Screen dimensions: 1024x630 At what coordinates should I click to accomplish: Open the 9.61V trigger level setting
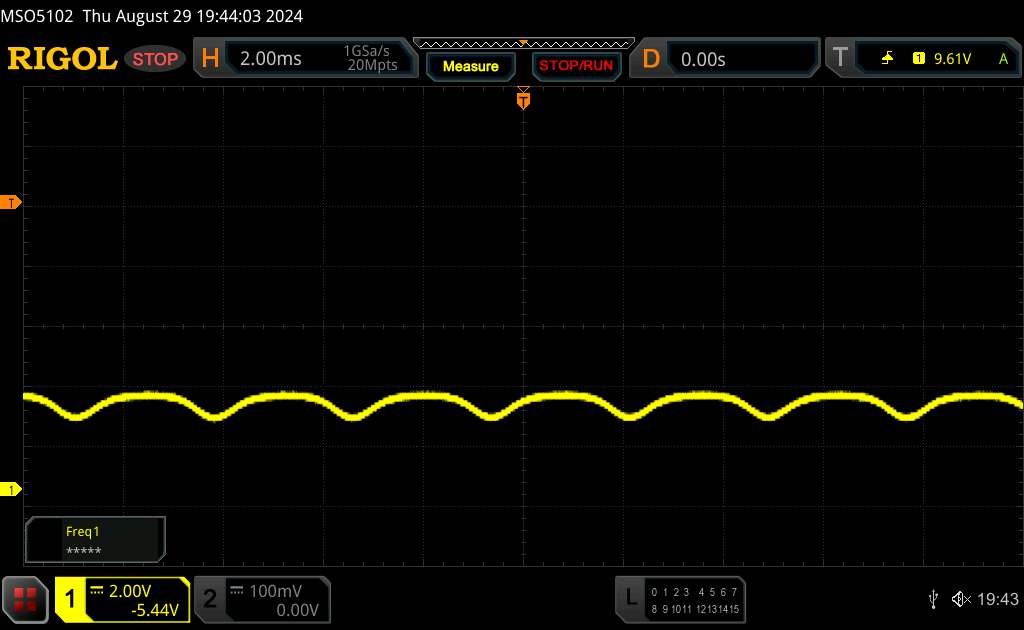[x=952, y=59]
